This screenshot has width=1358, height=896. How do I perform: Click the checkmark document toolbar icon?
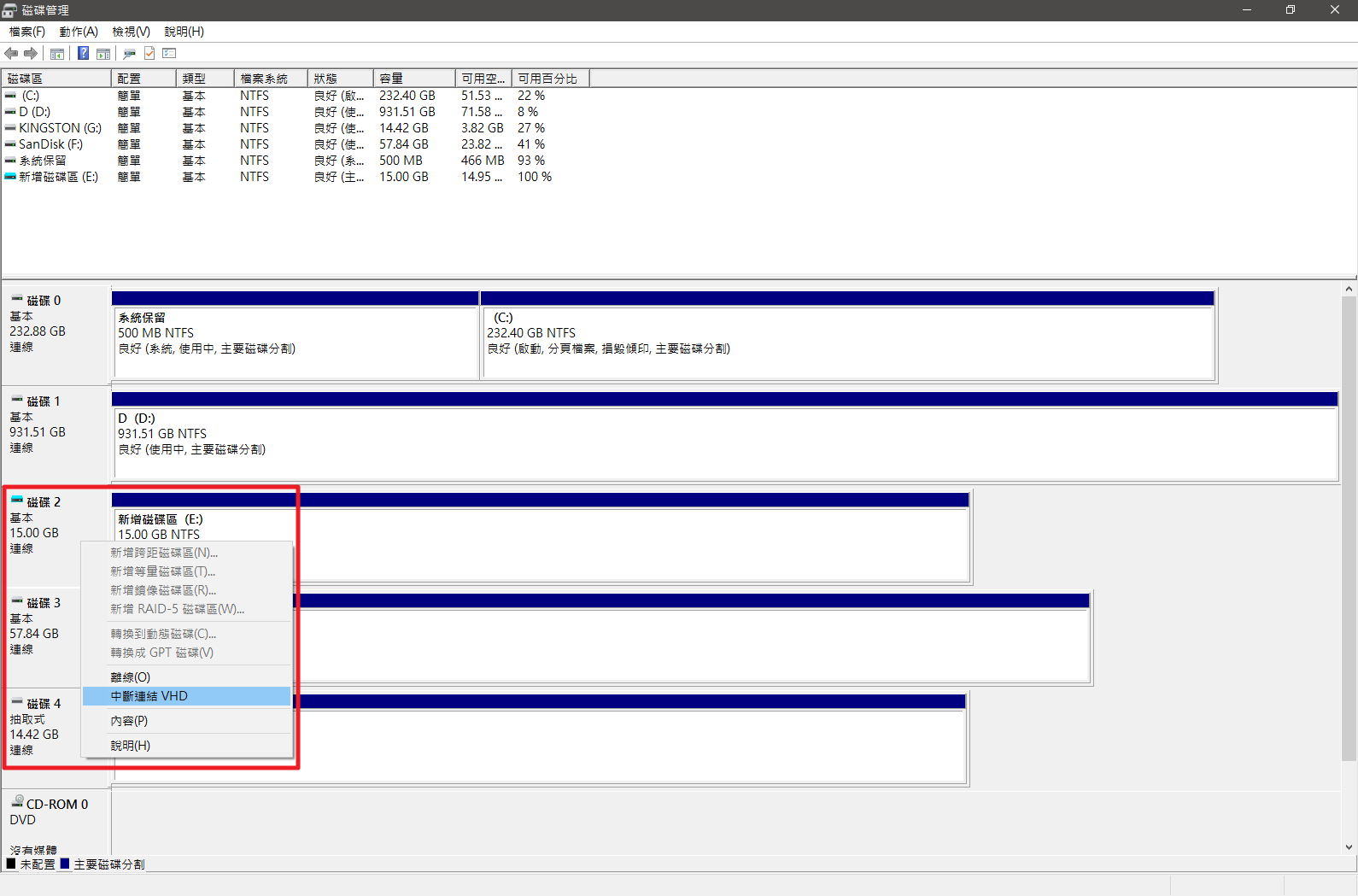pos(149,54)
